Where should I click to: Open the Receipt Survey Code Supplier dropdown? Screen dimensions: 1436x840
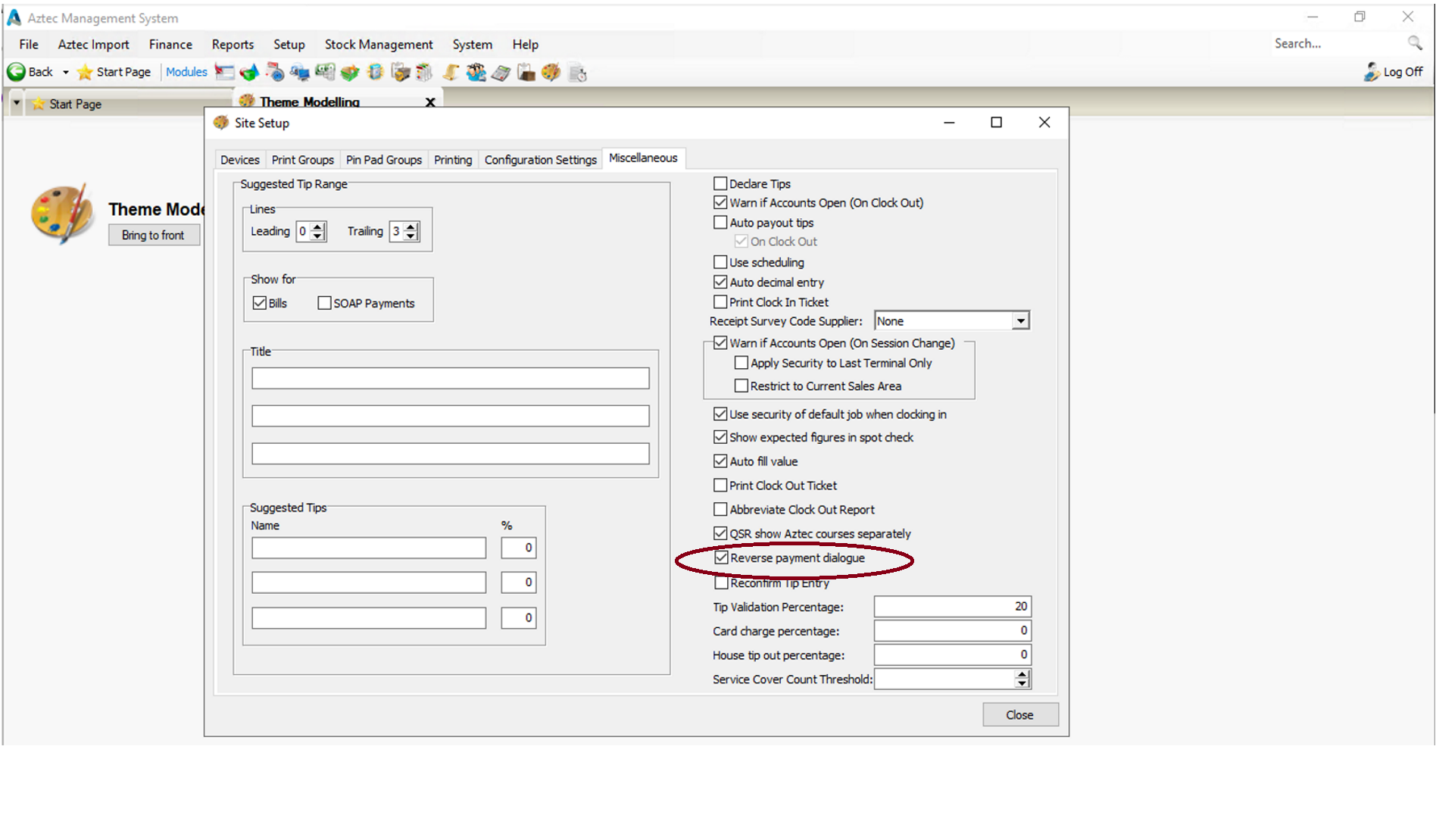[1020, 321]
